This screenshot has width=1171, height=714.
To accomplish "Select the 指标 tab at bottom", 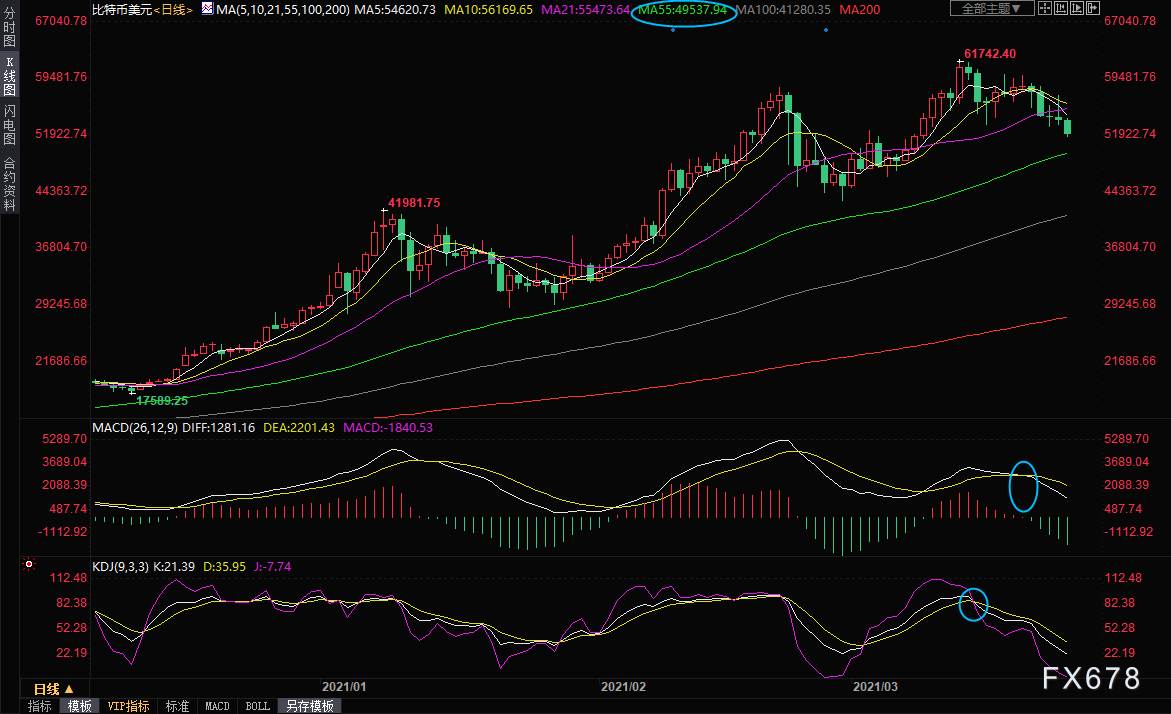I will (40, 706).
